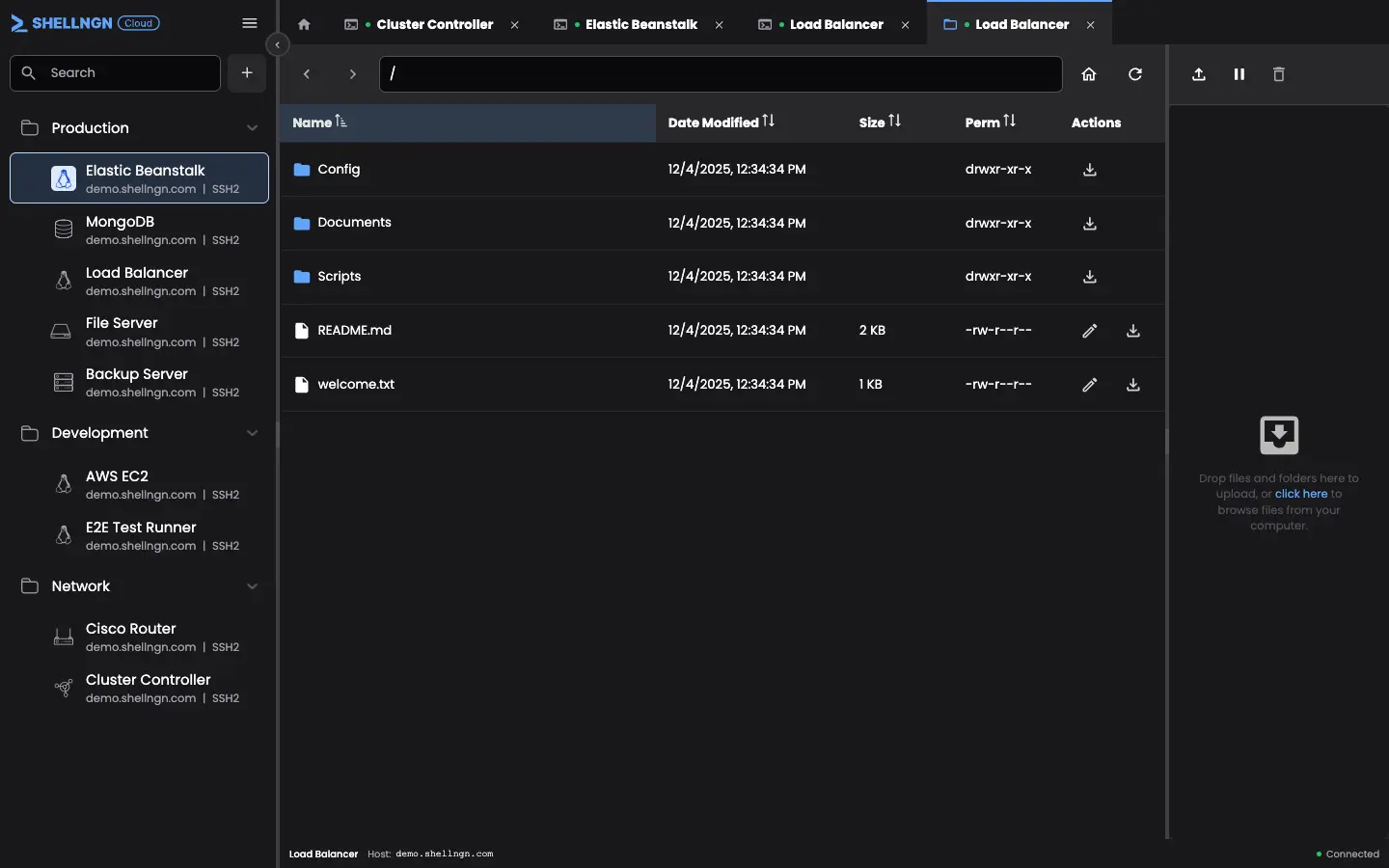Collapse the Development group
This screenshot has width=1389, height=868.
click(252, 433)
